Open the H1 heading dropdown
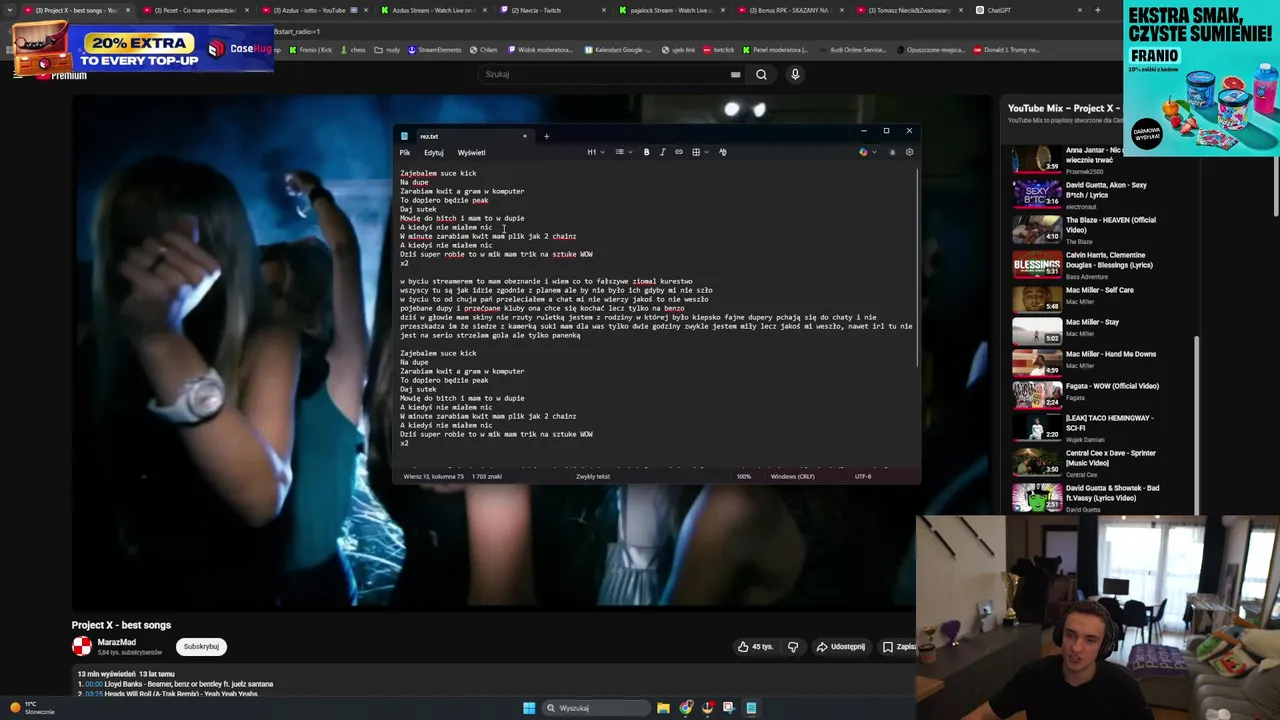This screenshot has width=1280, height=720. 594,152
